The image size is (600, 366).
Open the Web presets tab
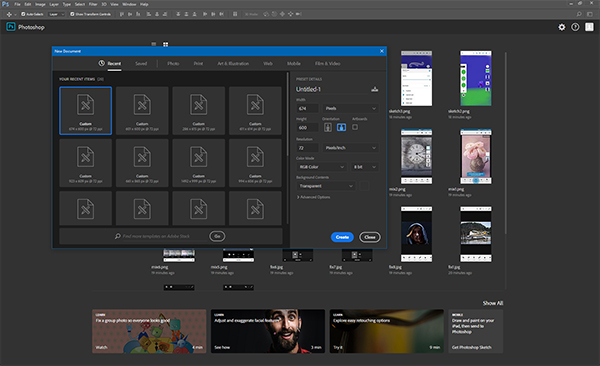point(268,64)
